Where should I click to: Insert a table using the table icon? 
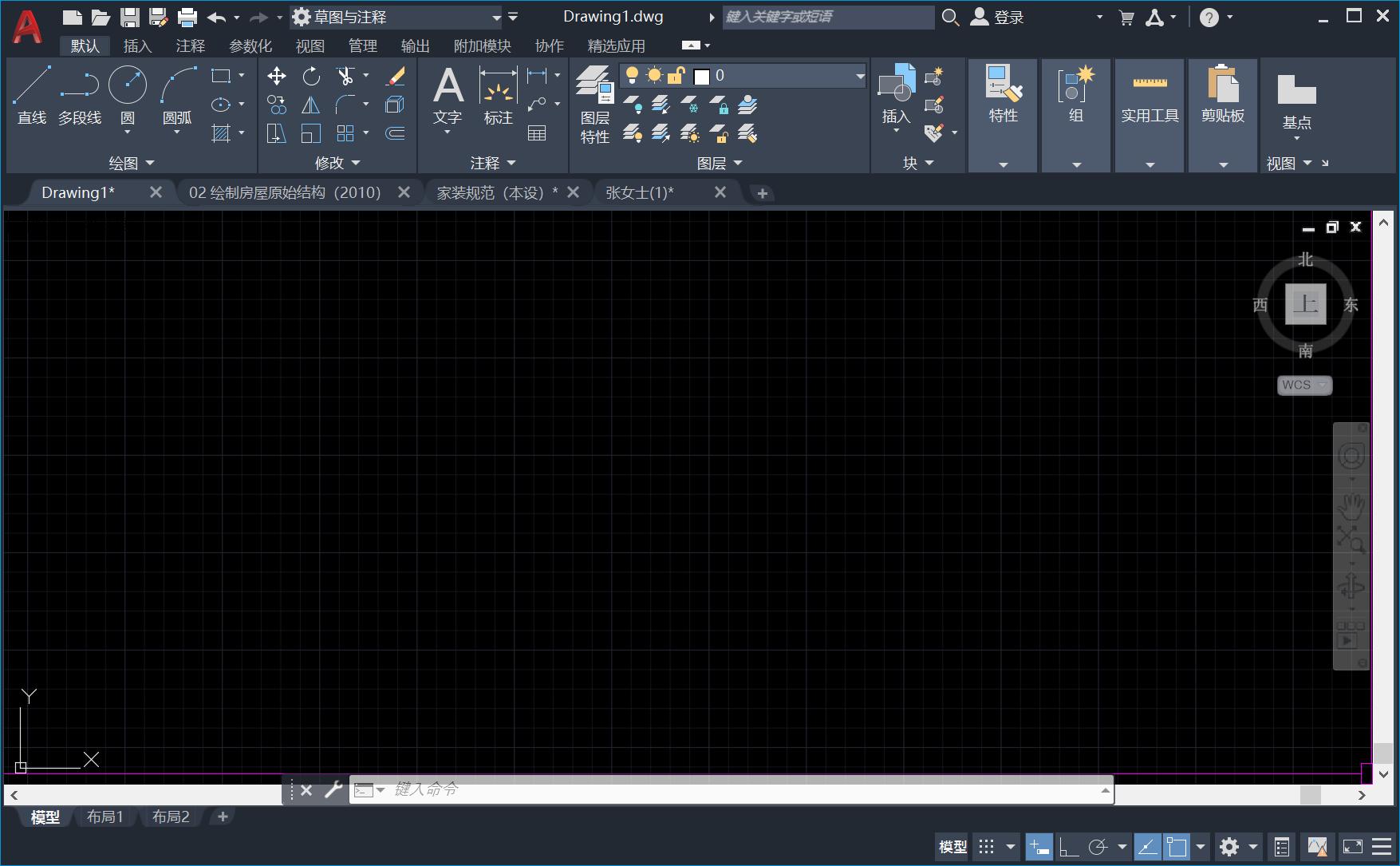tap(537, 133)
